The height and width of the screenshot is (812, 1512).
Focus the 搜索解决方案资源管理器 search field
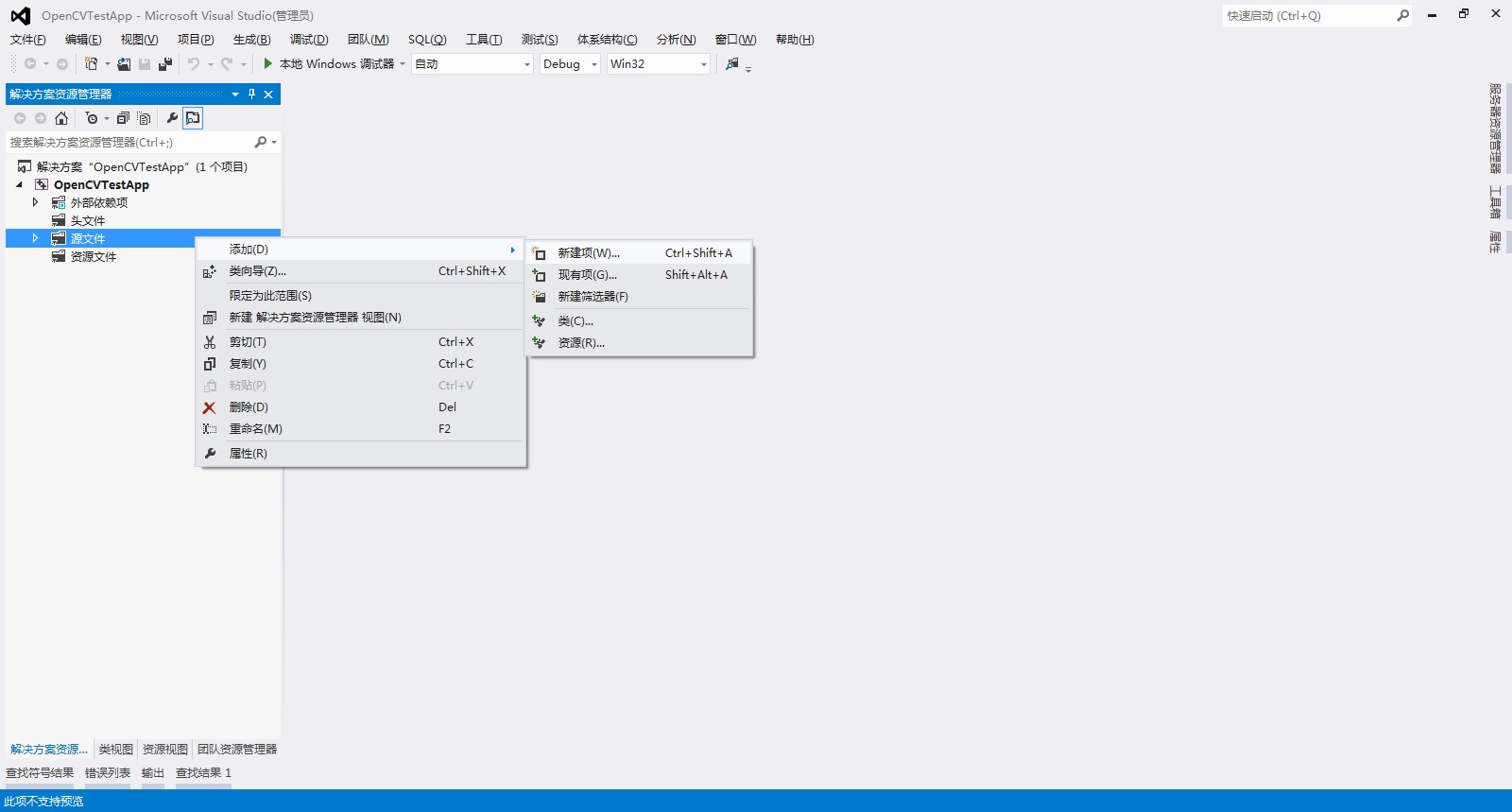(x=129, y=143)
